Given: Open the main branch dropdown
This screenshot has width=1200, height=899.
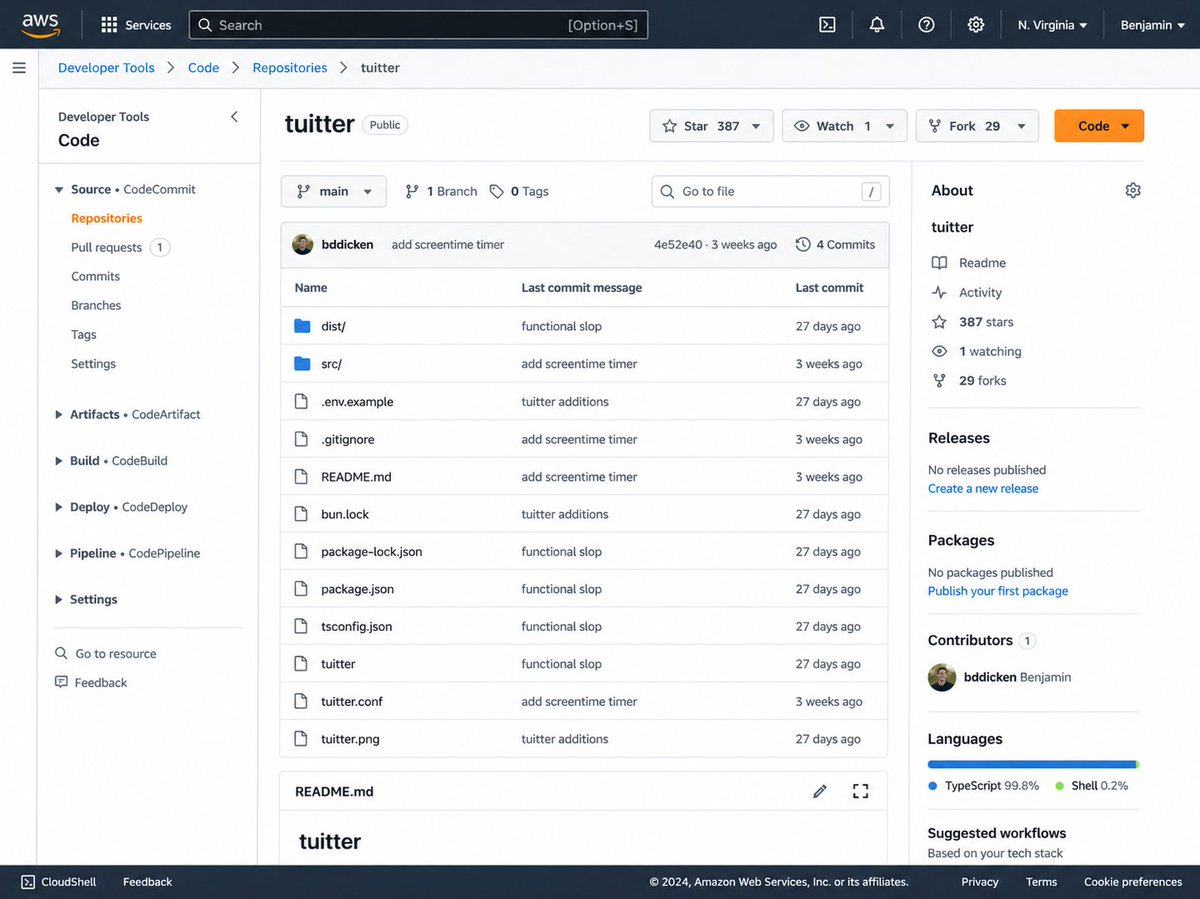Looking at the screenshot, I should click(x=334, y=191).
